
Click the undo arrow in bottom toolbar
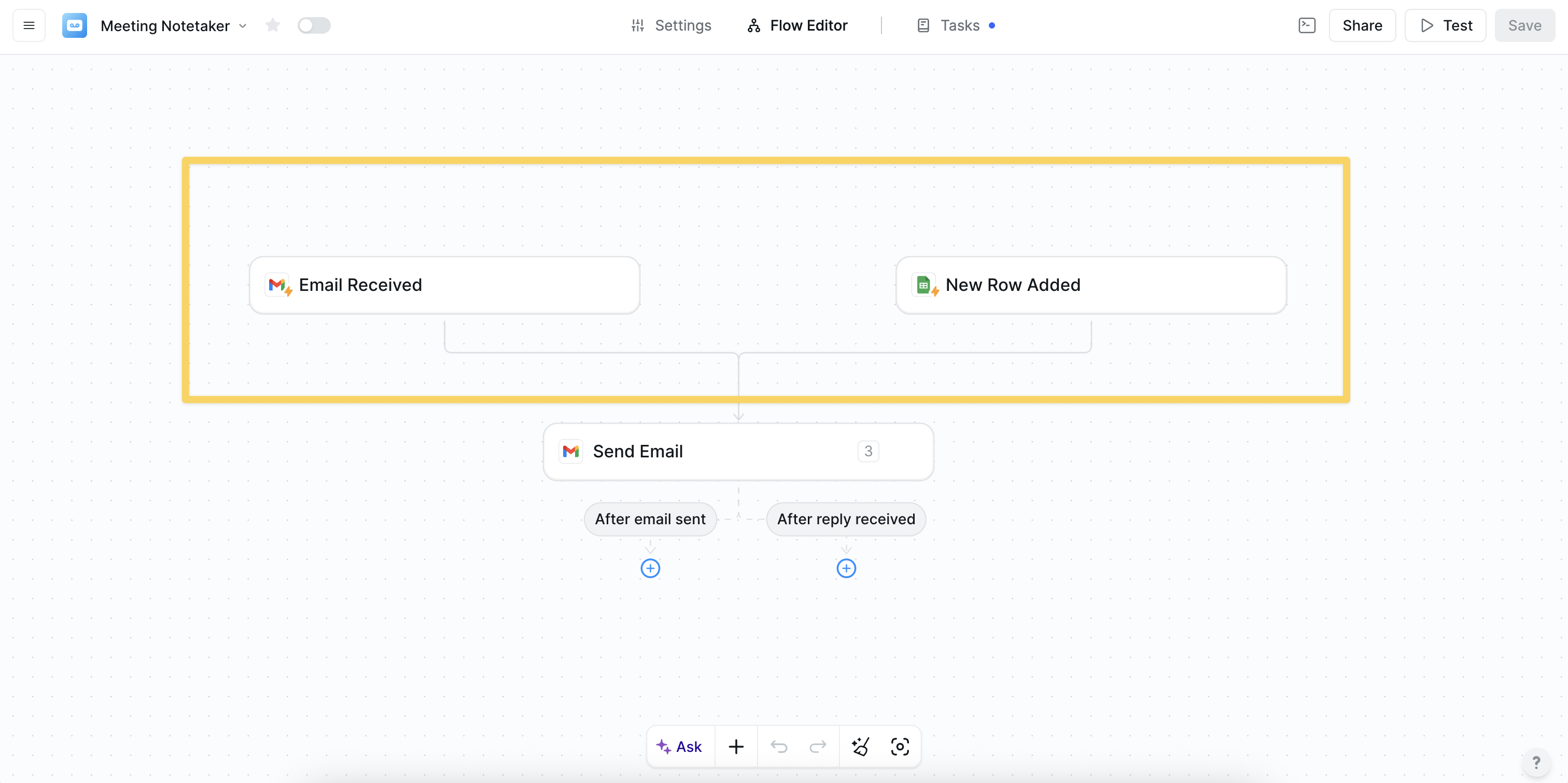tap(779, 746)
